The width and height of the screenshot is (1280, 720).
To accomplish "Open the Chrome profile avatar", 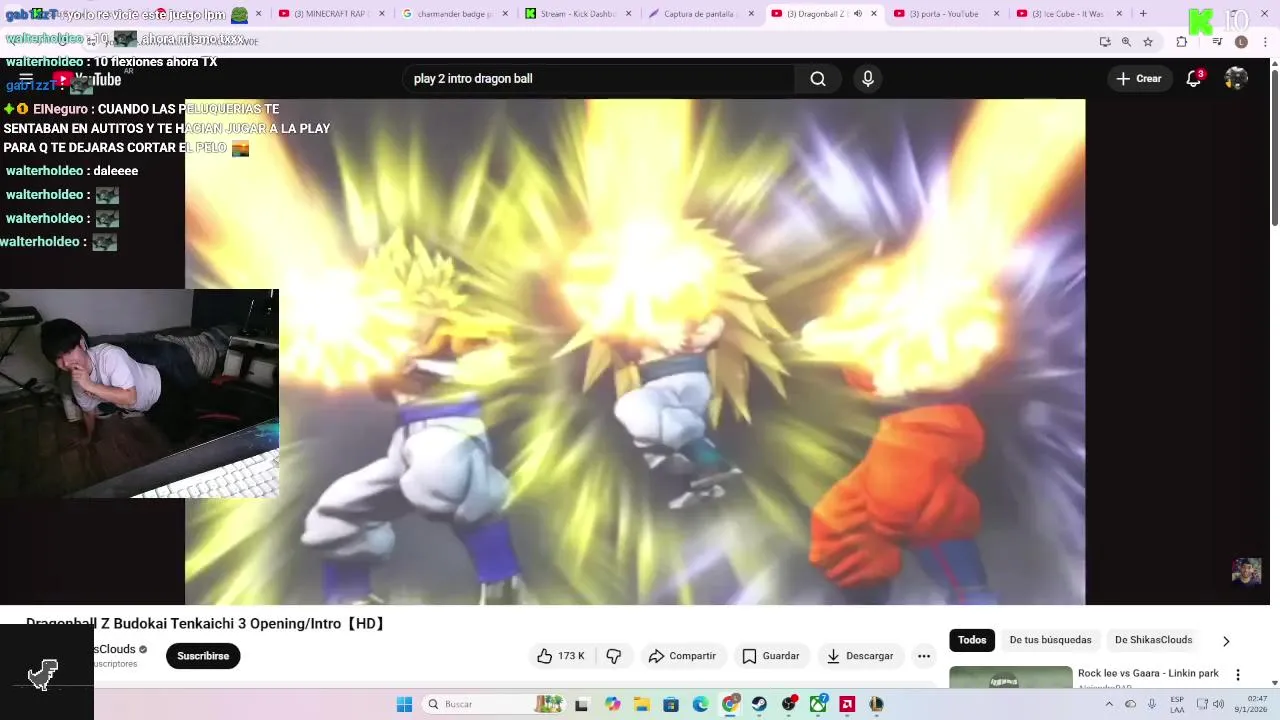I will [1241, 42].
